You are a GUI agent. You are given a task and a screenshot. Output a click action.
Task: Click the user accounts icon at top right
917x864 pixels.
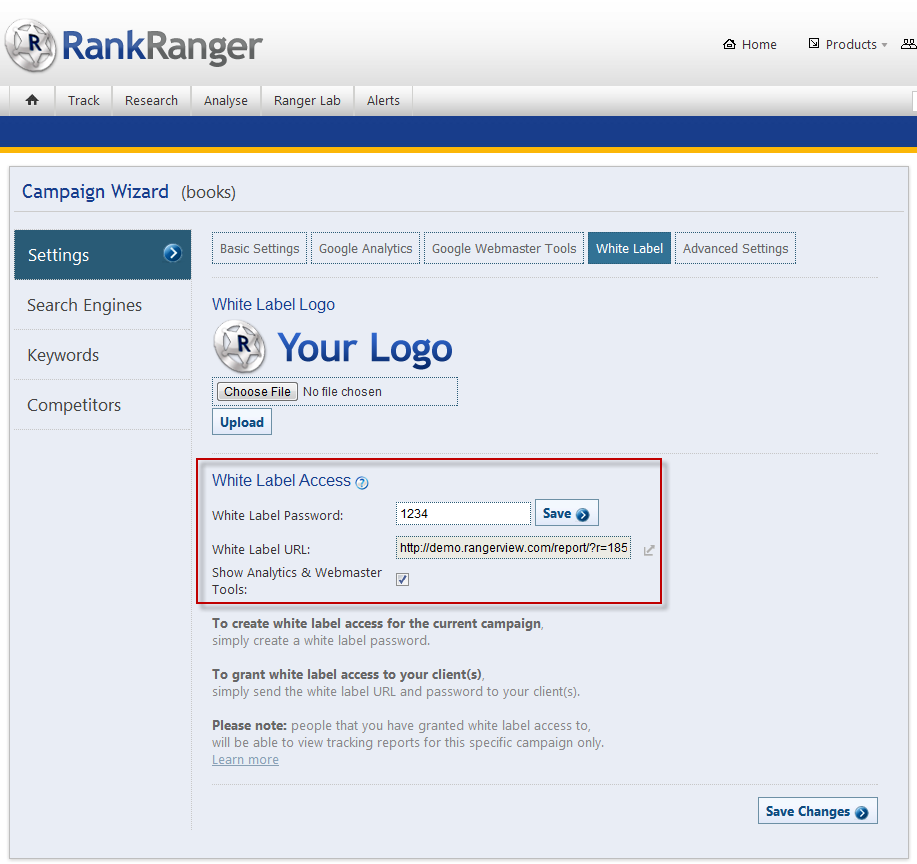908,44
